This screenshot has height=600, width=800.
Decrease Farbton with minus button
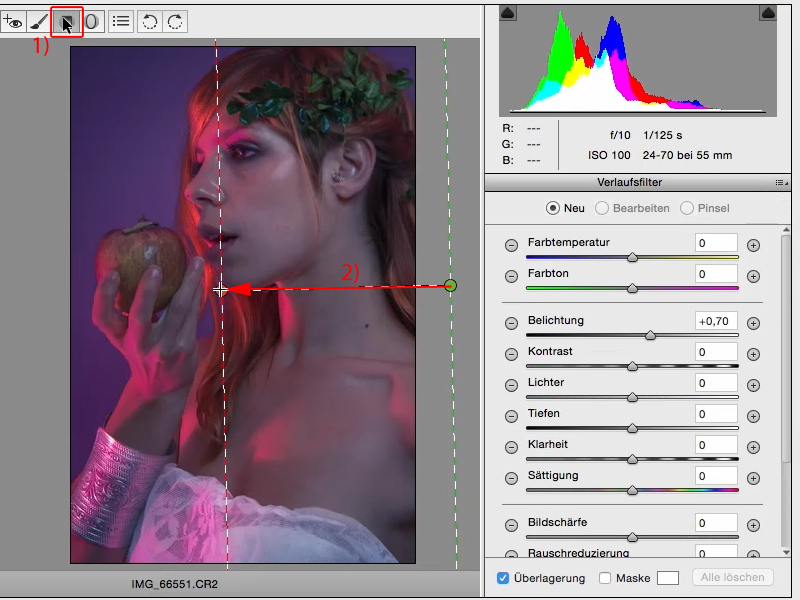click(x=511, y=277)
